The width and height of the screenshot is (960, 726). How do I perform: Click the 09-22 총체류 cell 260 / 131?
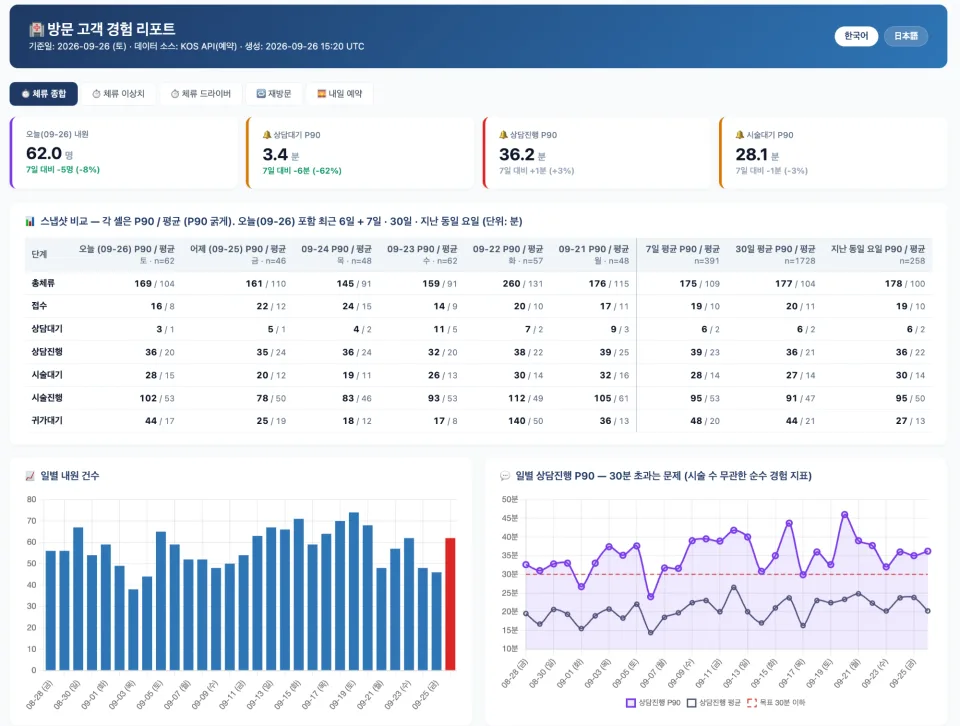click(x=523, y=283)
